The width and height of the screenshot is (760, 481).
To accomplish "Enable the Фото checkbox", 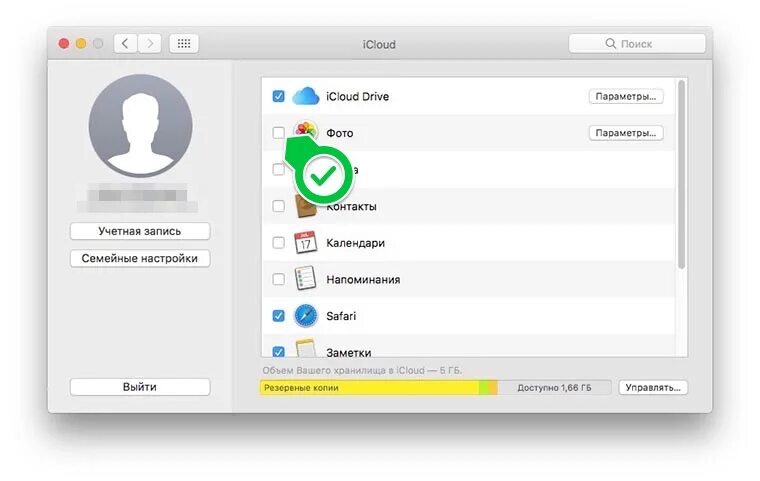I will [x=278, y=132].
